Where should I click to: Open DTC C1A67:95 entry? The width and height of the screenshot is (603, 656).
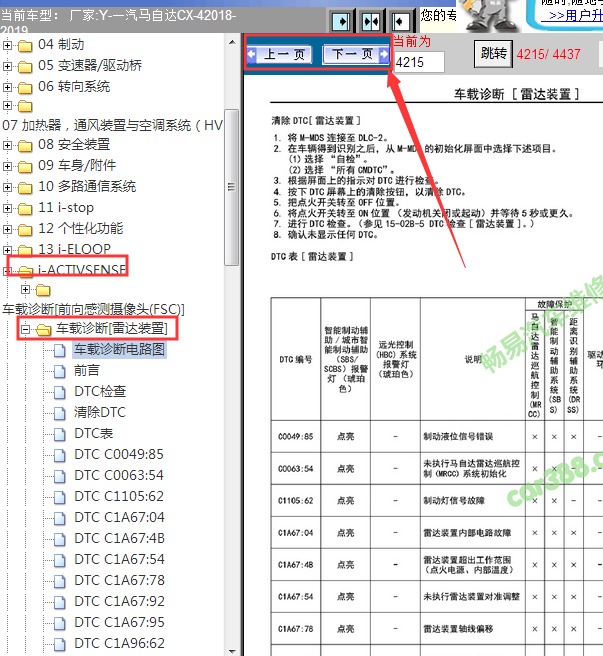119,622
